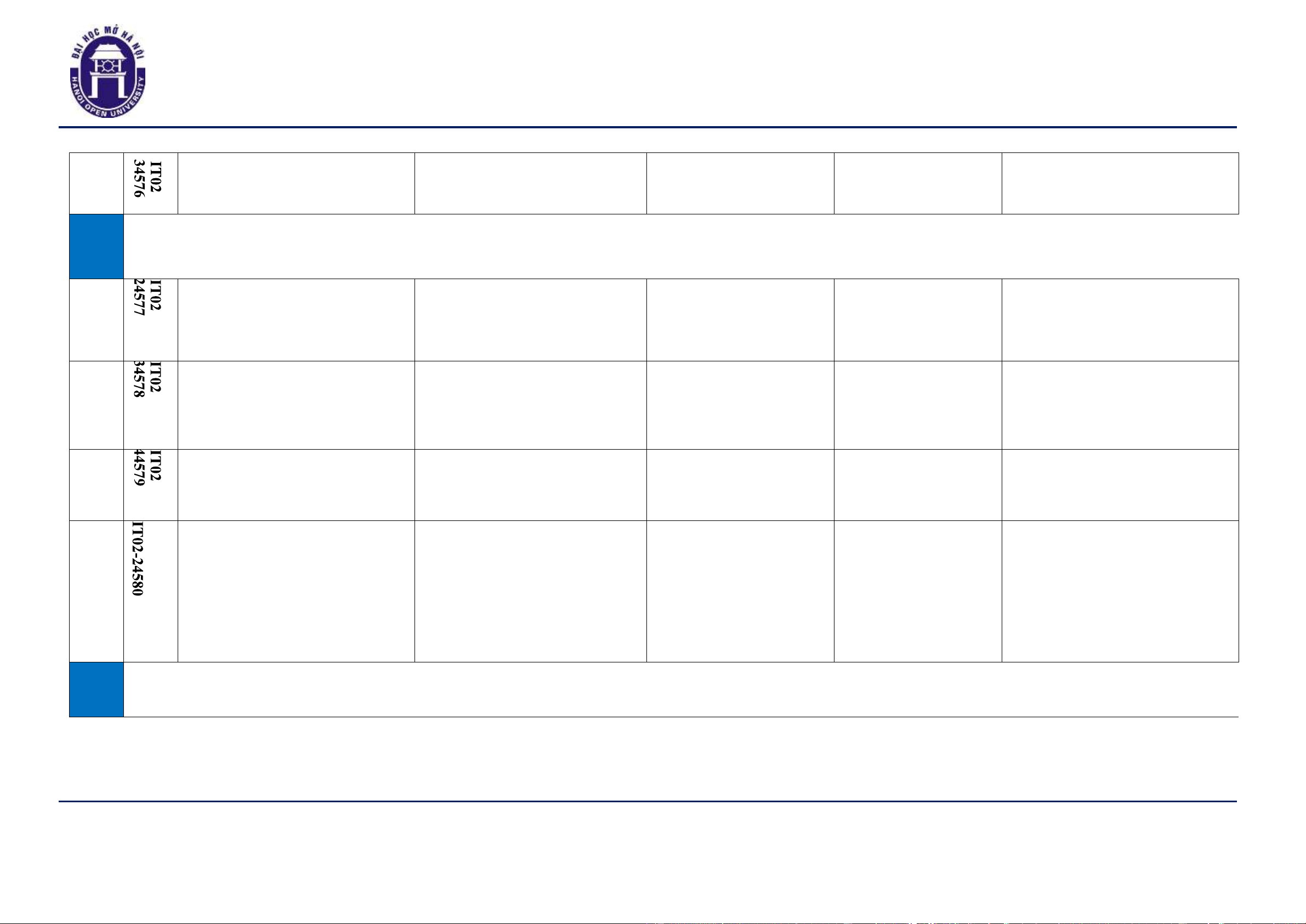
Task: Click the upper blue shaded table cell
Action: pyautogui.click(x=96, y=246)
